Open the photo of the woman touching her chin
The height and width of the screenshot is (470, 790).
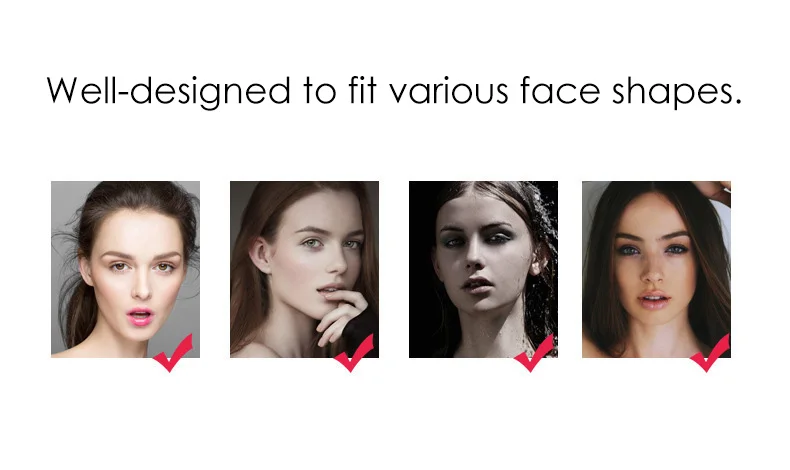[x=304, y=270]
